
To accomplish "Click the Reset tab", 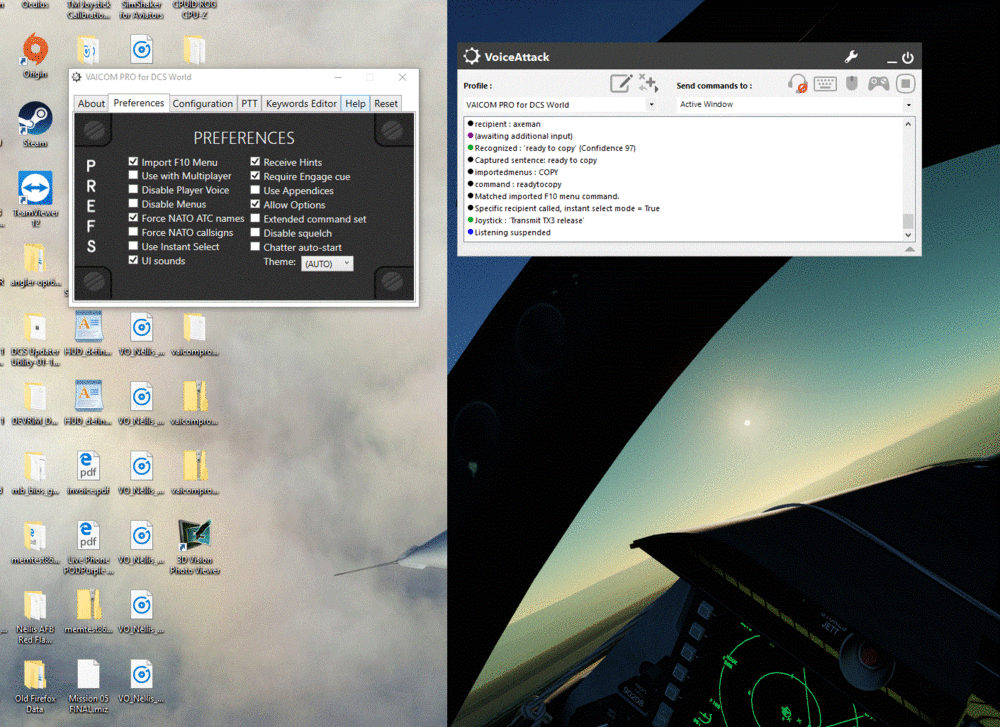I will point(385,103).
